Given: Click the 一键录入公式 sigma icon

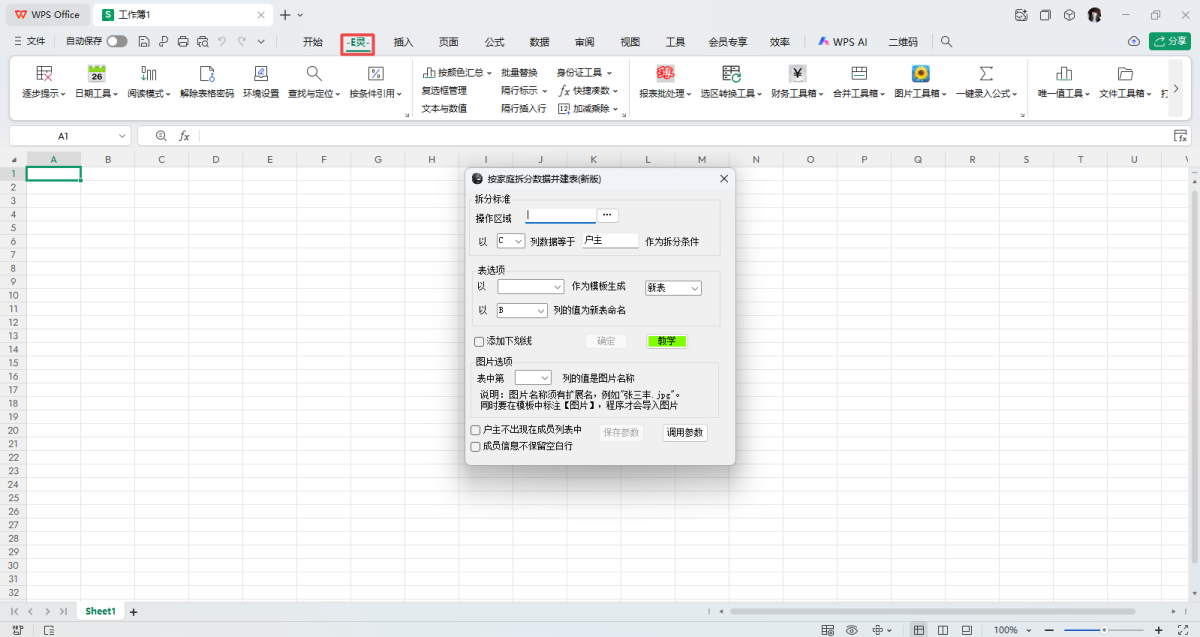Looking at the screenshot, I should [x=986, y=74].
